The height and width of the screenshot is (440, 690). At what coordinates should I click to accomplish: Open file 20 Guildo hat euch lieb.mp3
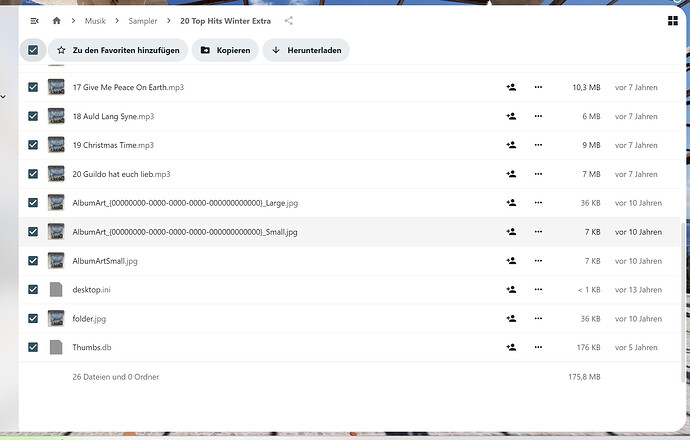tap(121, 174)
